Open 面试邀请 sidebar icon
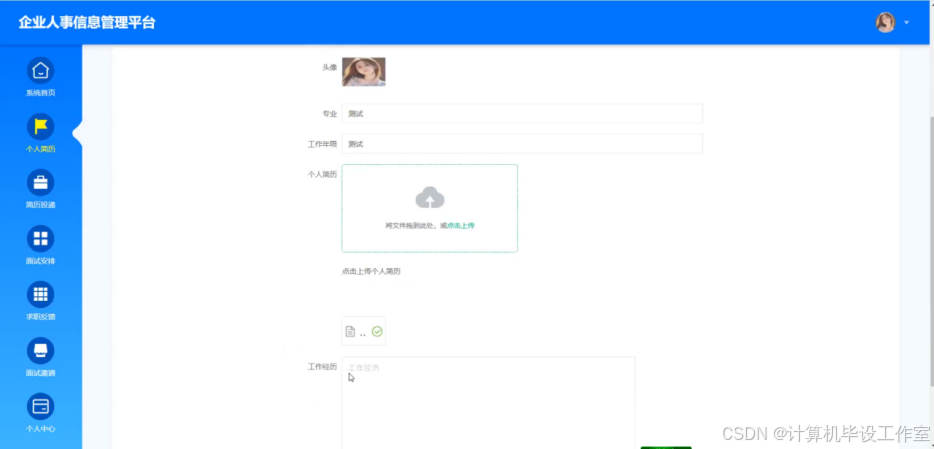Screen dimensions: 934x449 (41, 351)
